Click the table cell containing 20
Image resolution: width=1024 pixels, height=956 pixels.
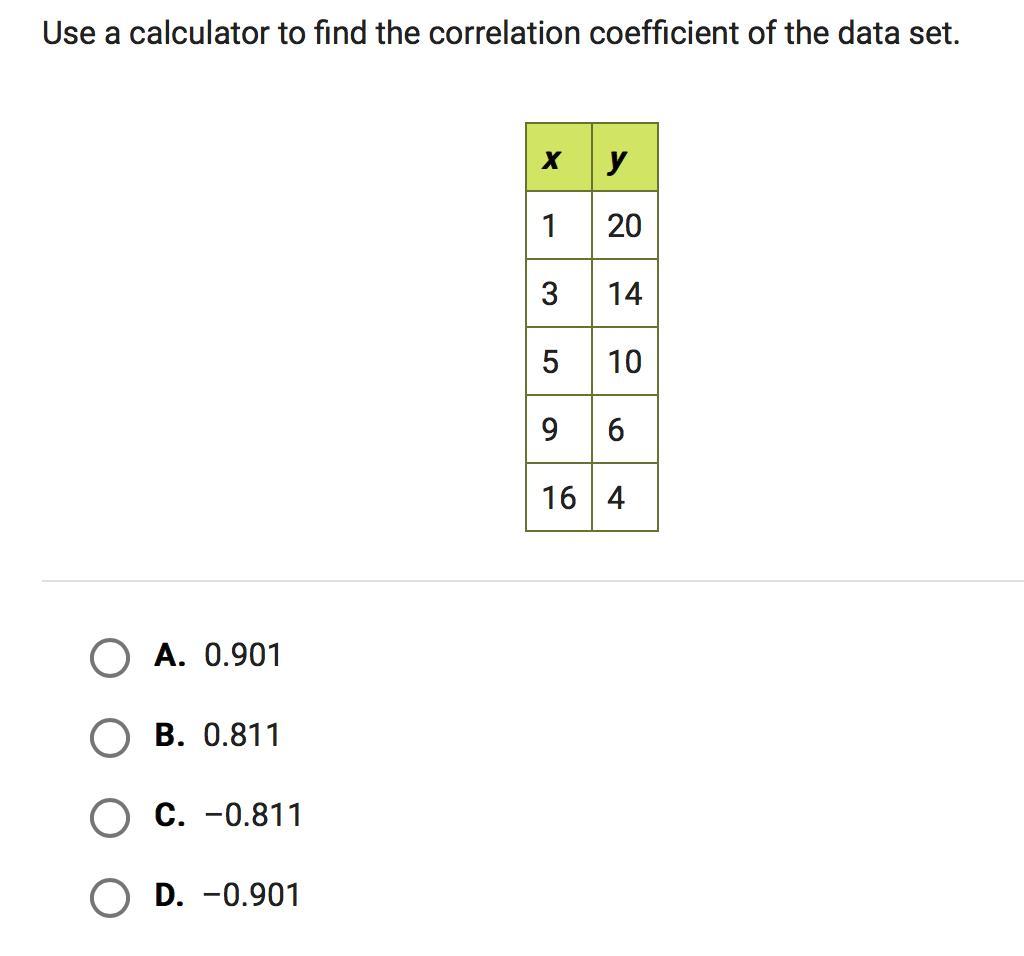[x=625, y=226]
